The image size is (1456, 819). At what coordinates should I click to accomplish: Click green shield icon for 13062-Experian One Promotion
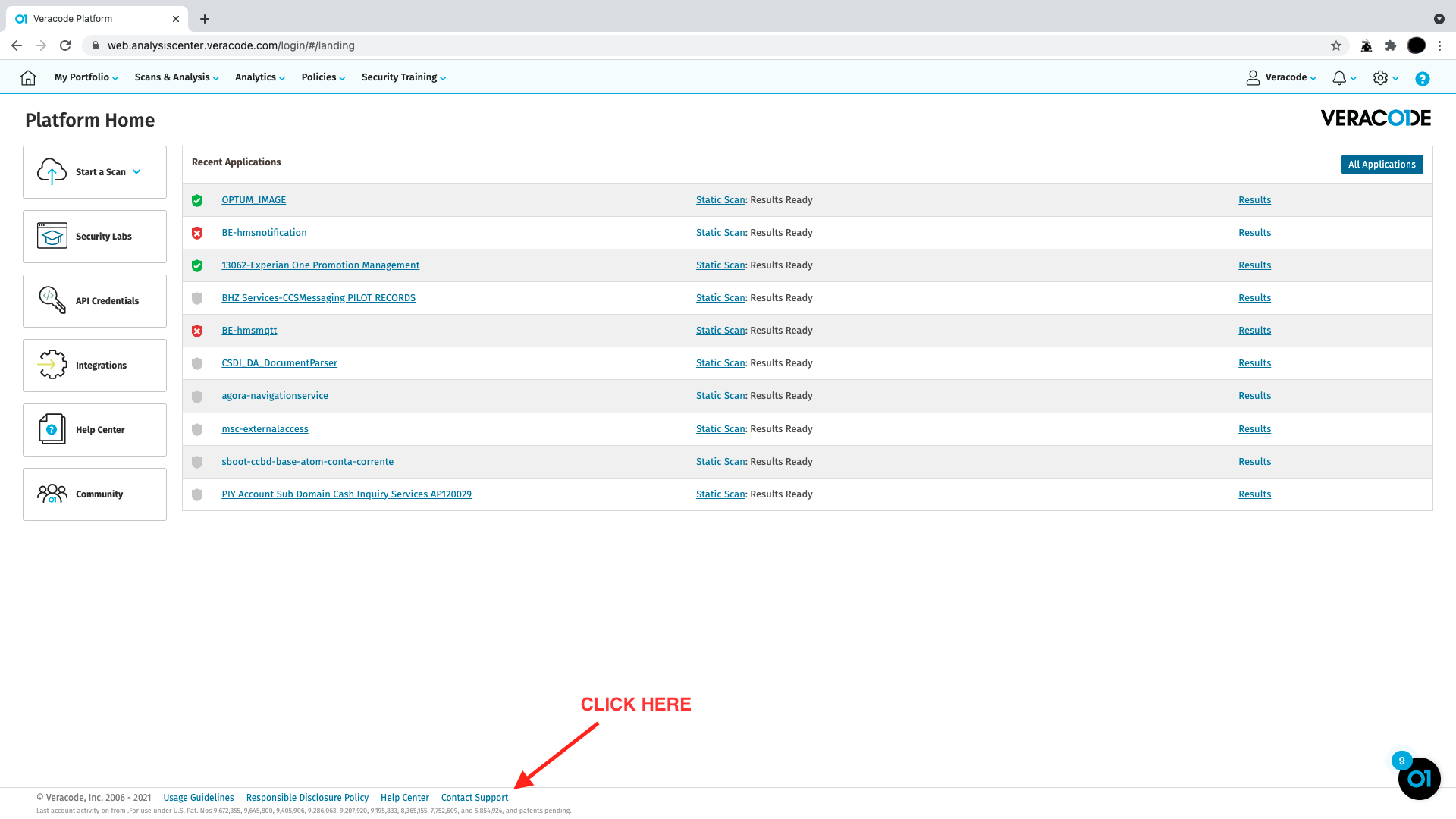197,265
